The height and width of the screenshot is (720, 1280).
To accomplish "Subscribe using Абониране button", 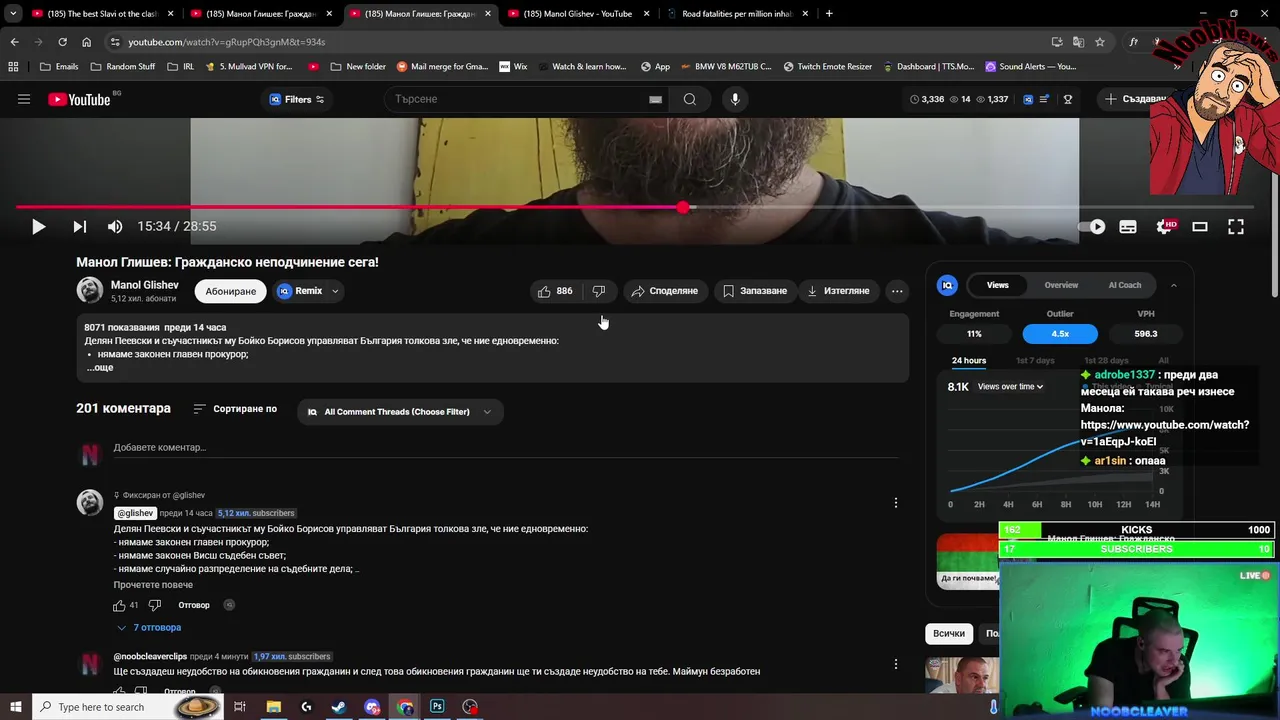I will (231, 291).
